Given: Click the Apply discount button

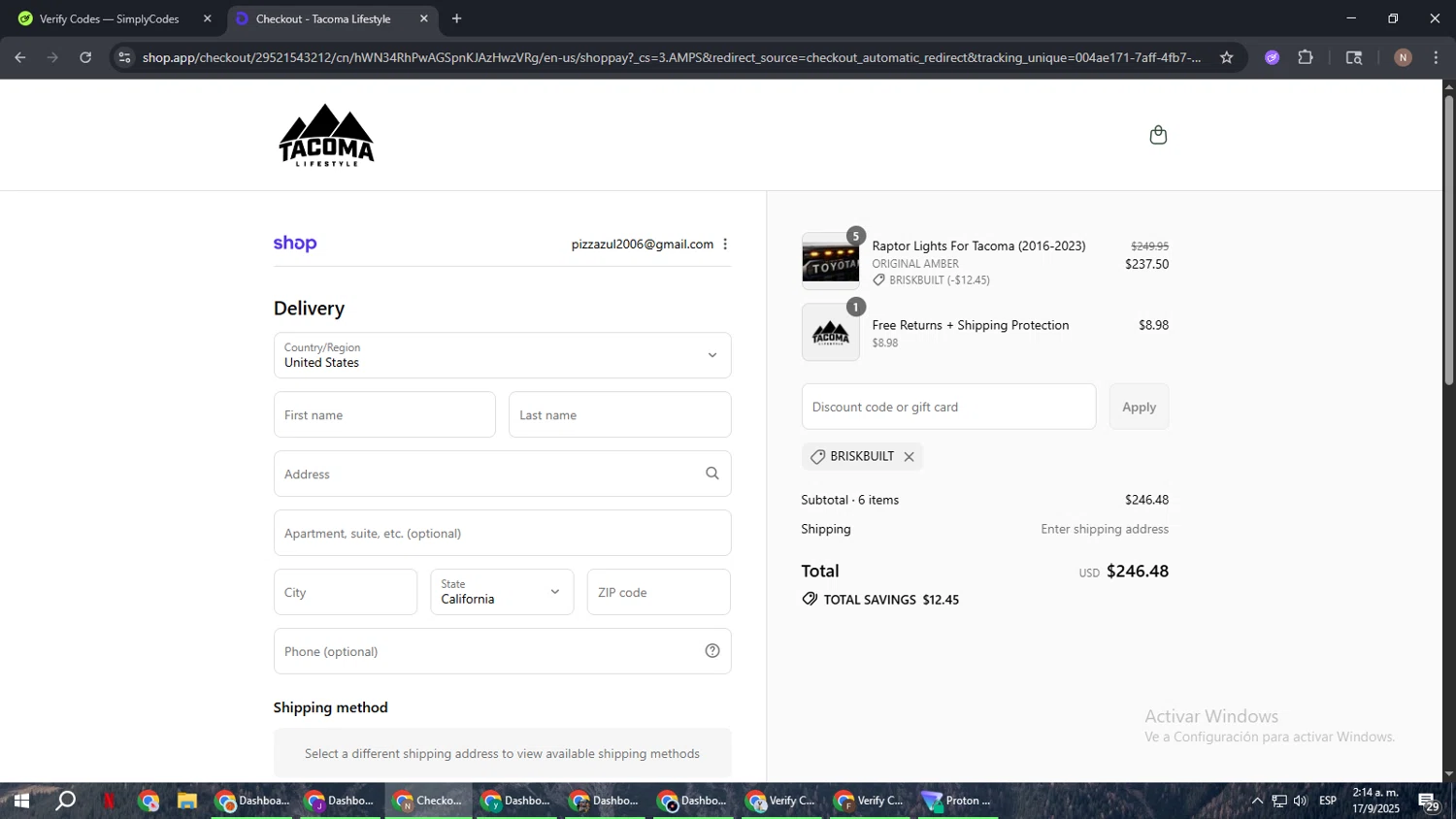Looking at the screenshot, I should (x=1139, y=407).
